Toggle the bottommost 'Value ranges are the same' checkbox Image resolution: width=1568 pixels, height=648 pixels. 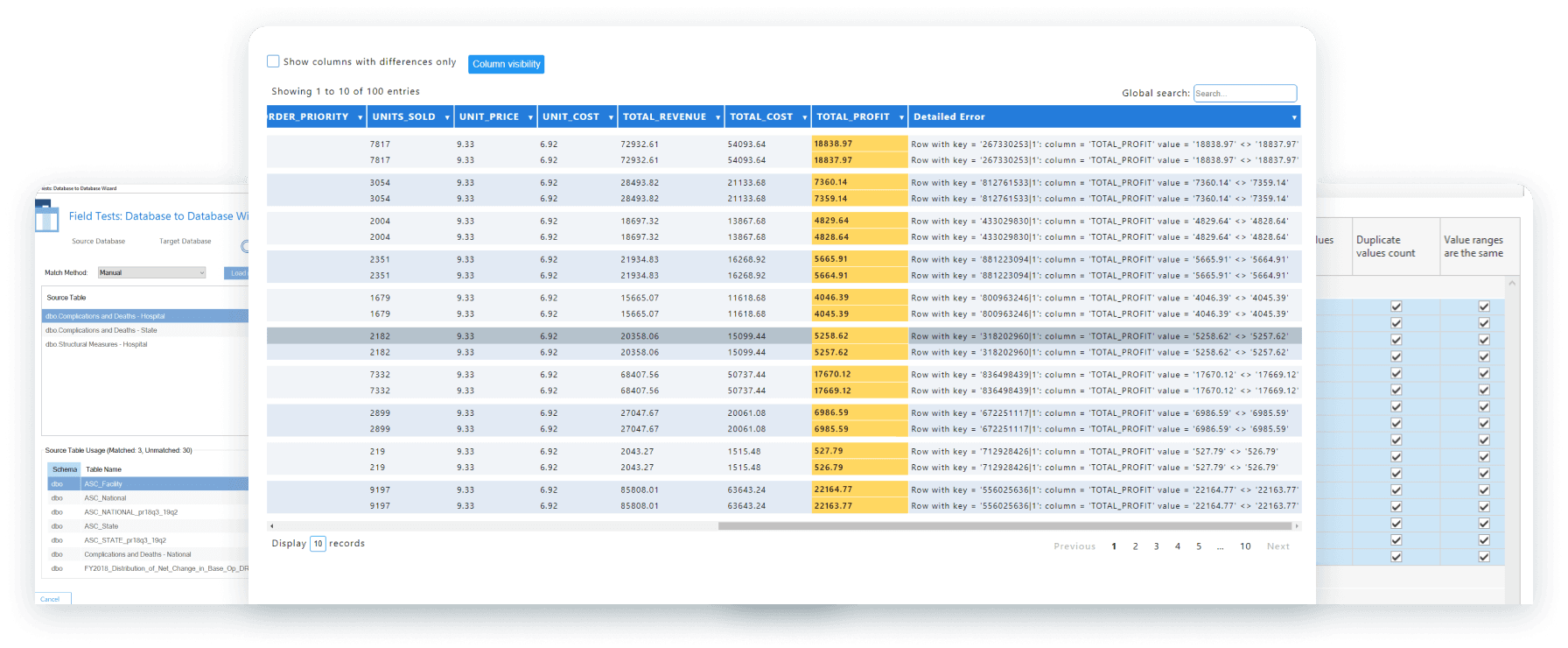[x=1484, y=557]
